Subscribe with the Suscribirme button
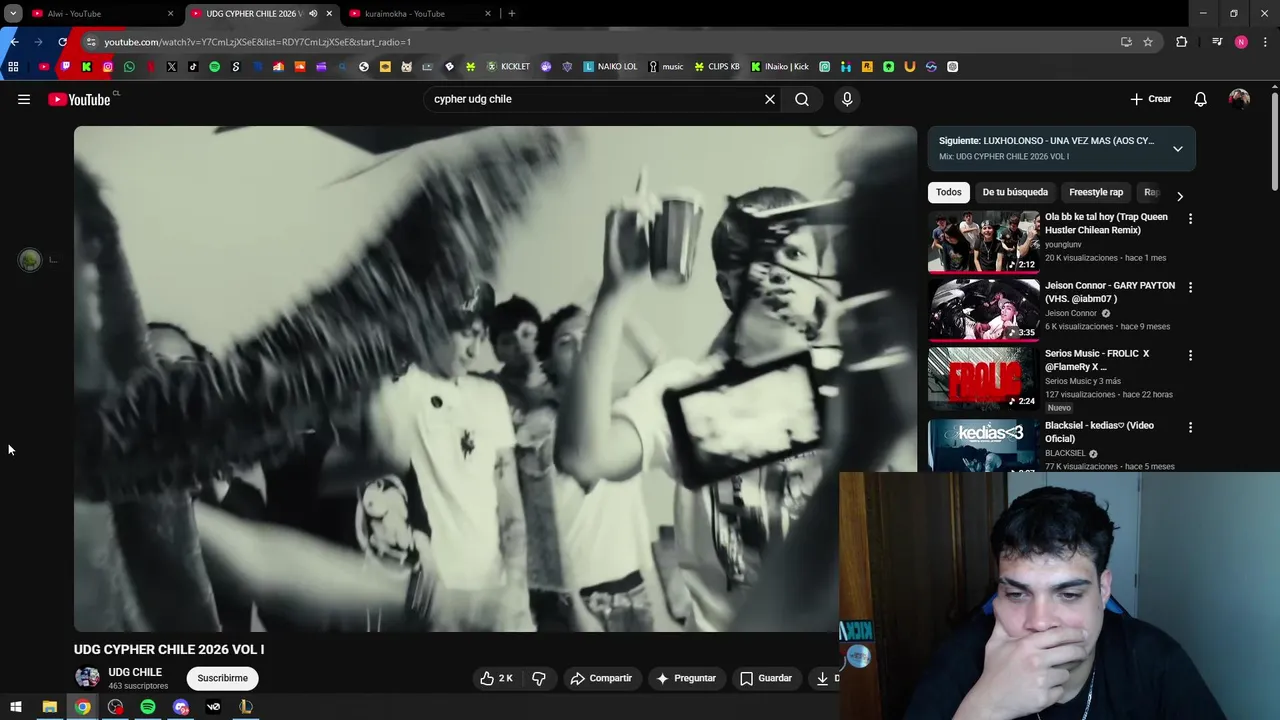The width and height of the screenshot is (1280, 720). [222, 678]
